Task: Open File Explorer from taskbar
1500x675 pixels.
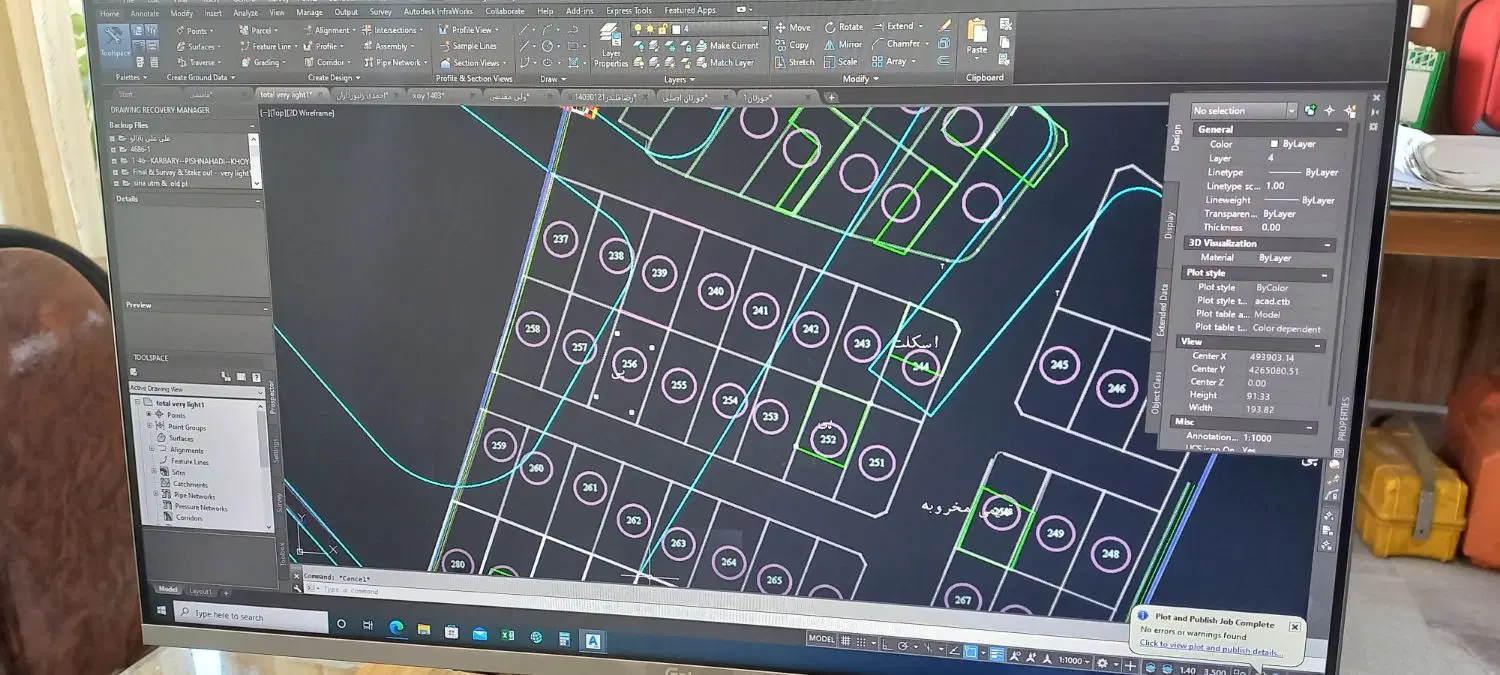Action: [424, 630]
